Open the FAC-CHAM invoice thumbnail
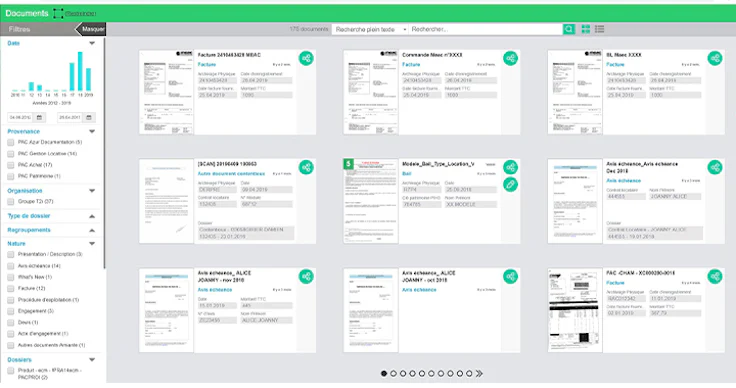This screenshot has width=736, height=388. coord(575,310)
